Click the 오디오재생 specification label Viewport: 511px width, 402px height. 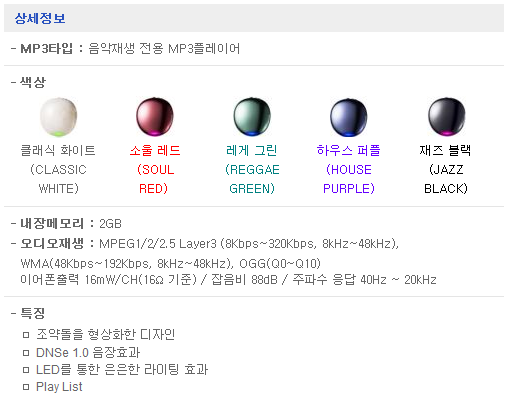(52, 243)
